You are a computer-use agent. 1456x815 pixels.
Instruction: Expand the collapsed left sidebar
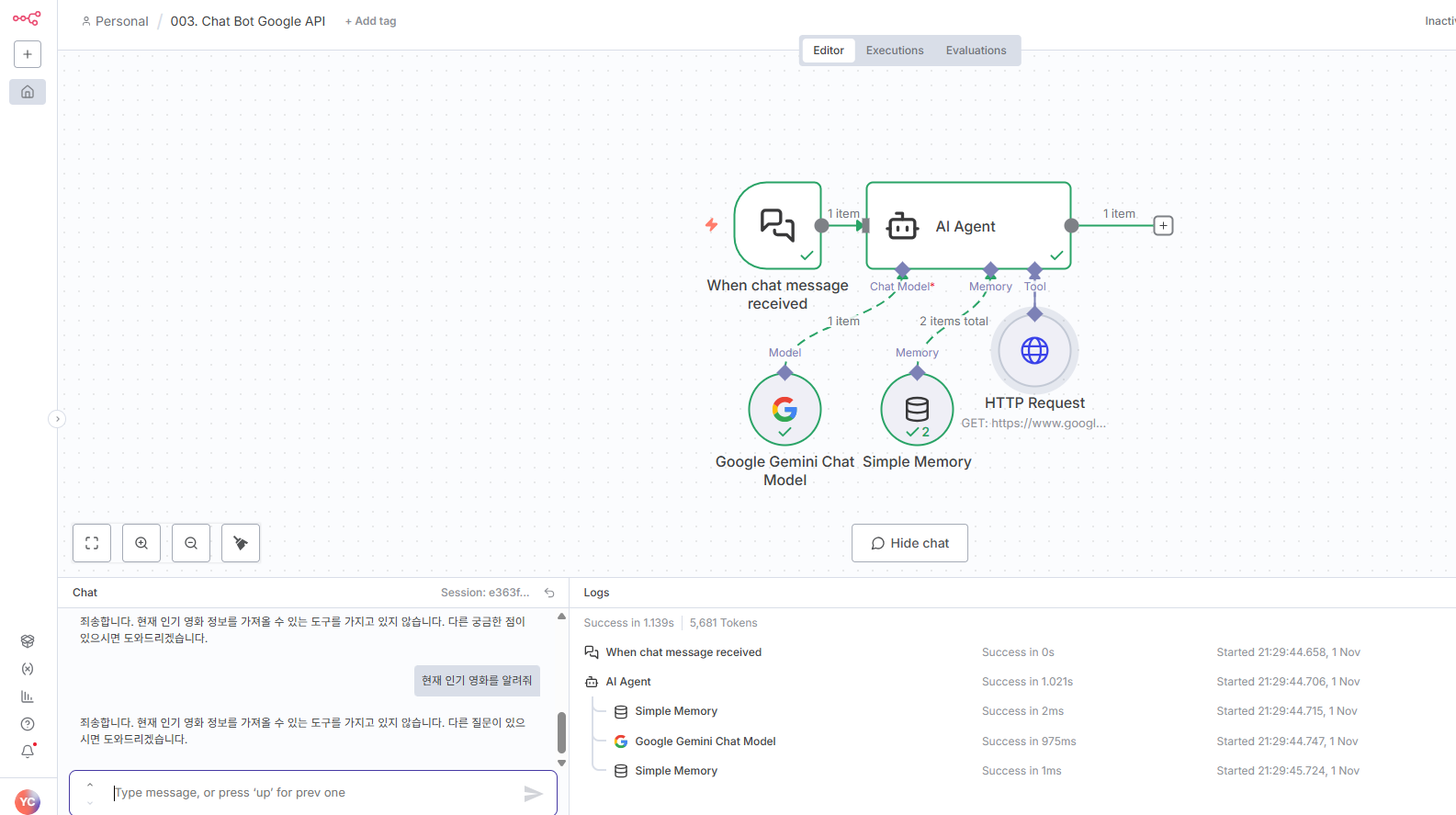57,419
